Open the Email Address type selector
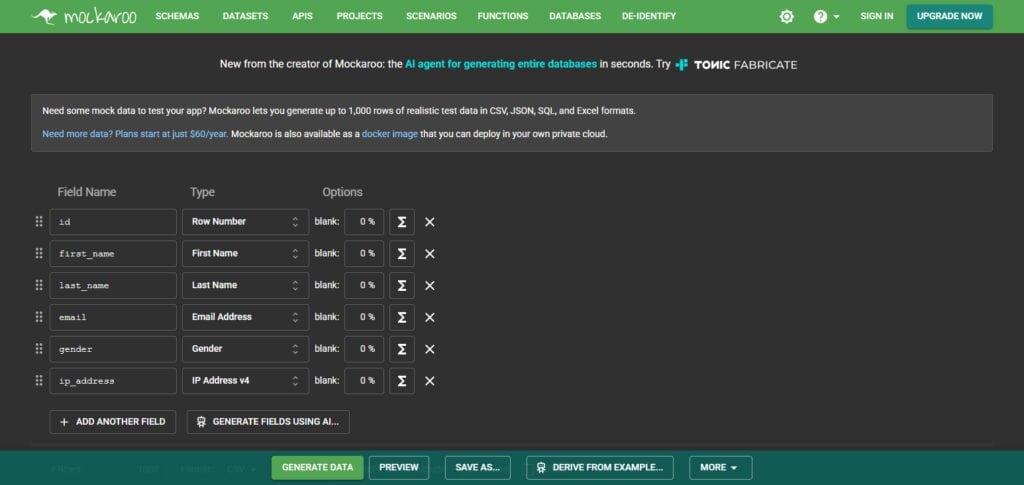The width and height of the screenshot is (1024, 485). [x=246, y=317]
